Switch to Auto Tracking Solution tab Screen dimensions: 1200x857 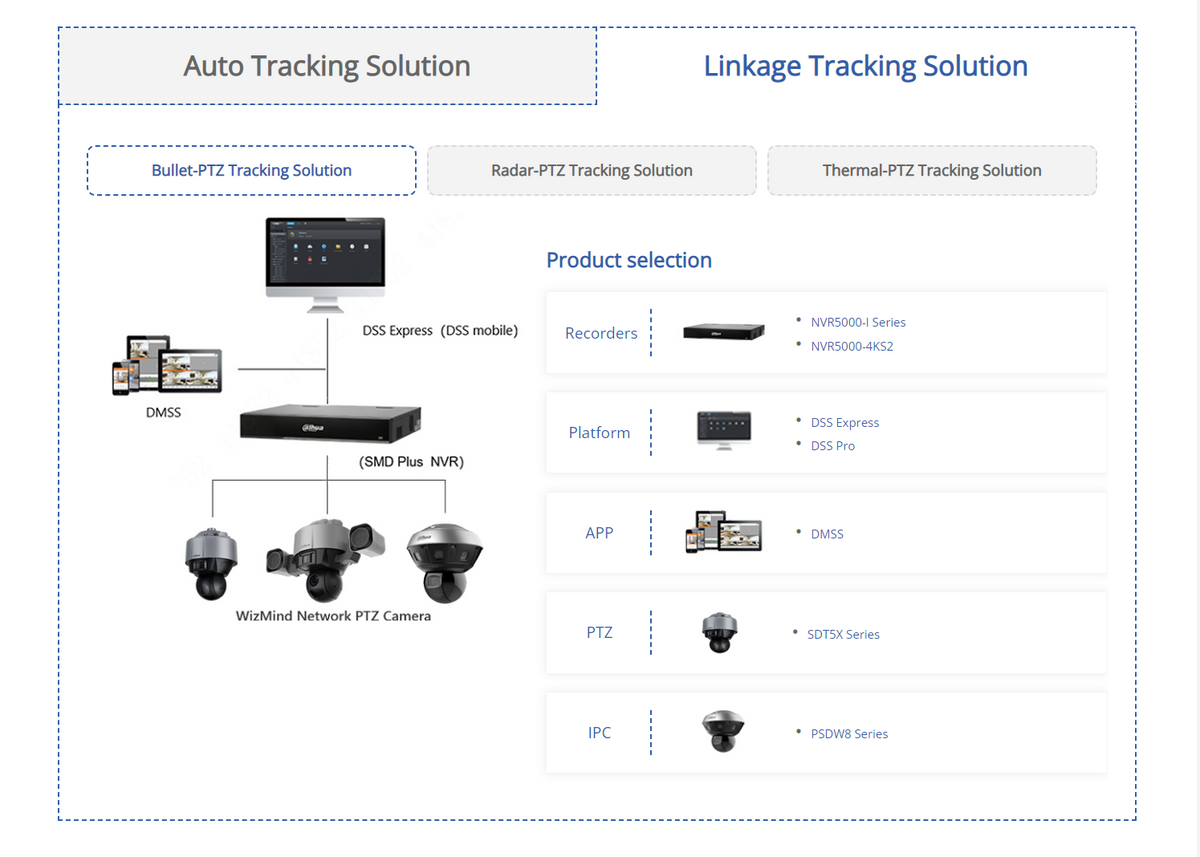(327, 66)
